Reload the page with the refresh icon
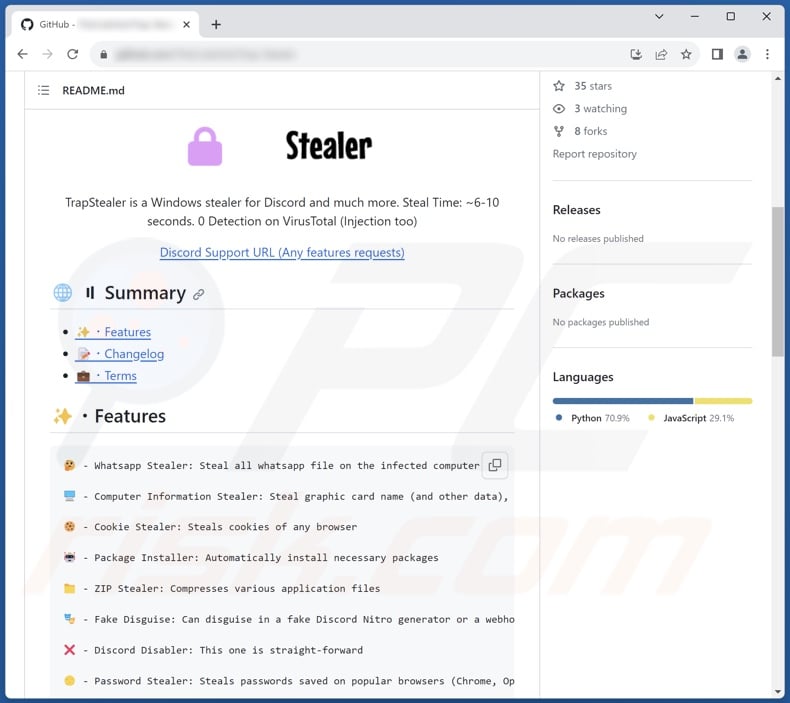This screenshot has height=703, width=790. 73,54
